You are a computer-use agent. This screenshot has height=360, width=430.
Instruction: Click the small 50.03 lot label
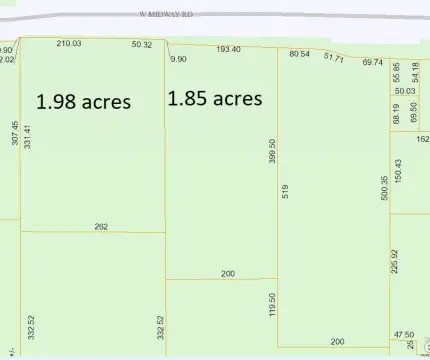point(405,91)
